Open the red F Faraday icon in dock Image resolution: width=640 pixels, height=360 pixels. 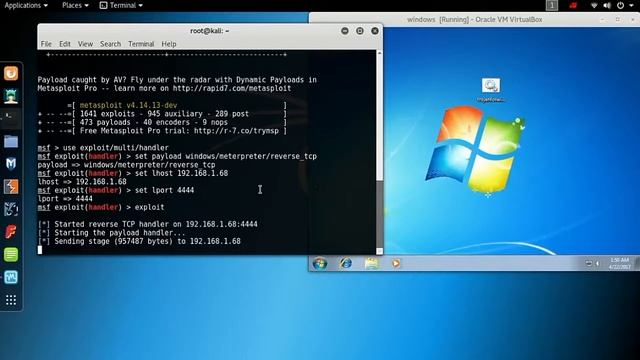pyautogui.click(x=11, y=232)
